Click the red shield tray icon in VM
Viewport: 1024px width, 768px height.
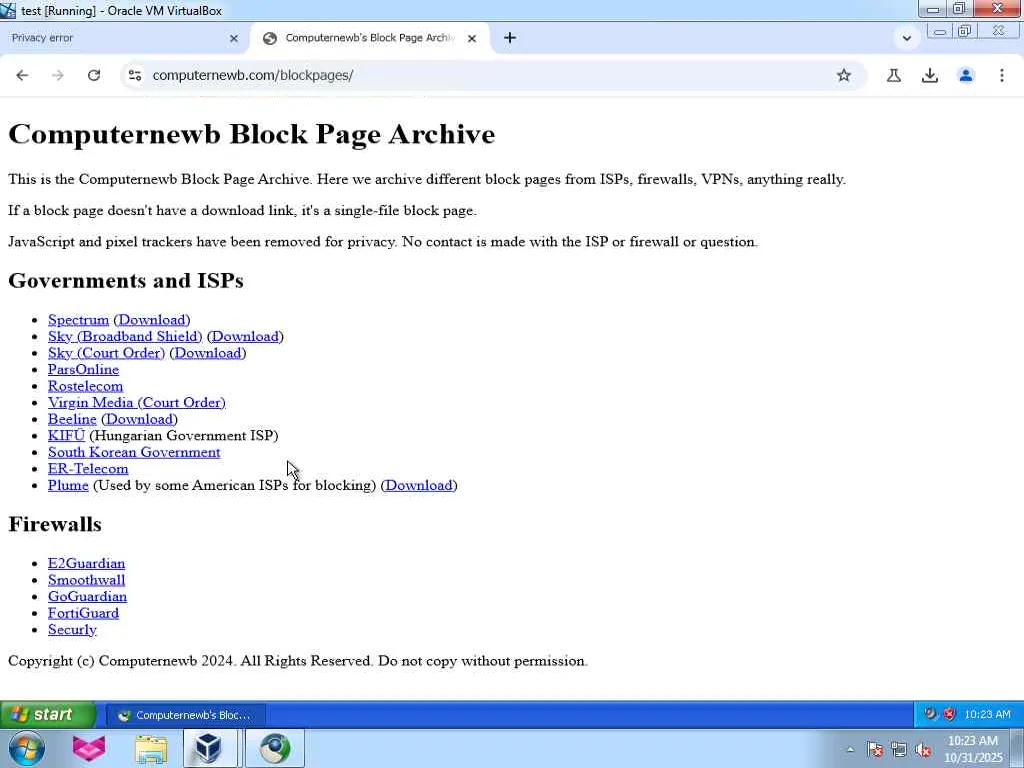pos(950,714)
